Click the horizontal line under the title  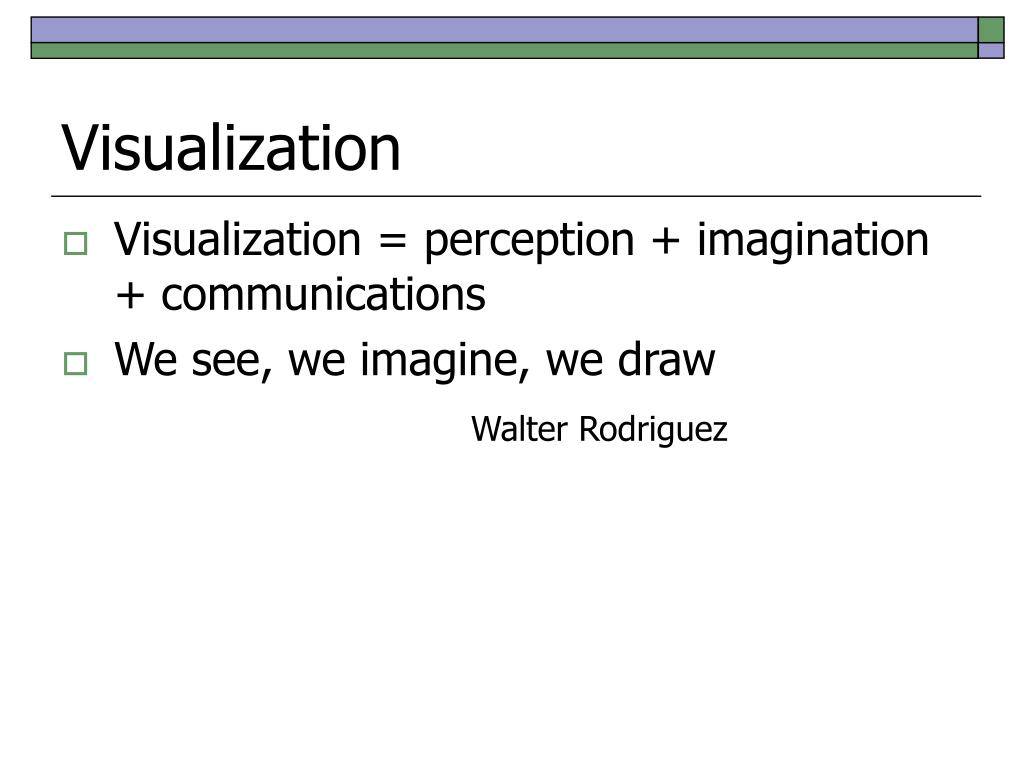516,196
